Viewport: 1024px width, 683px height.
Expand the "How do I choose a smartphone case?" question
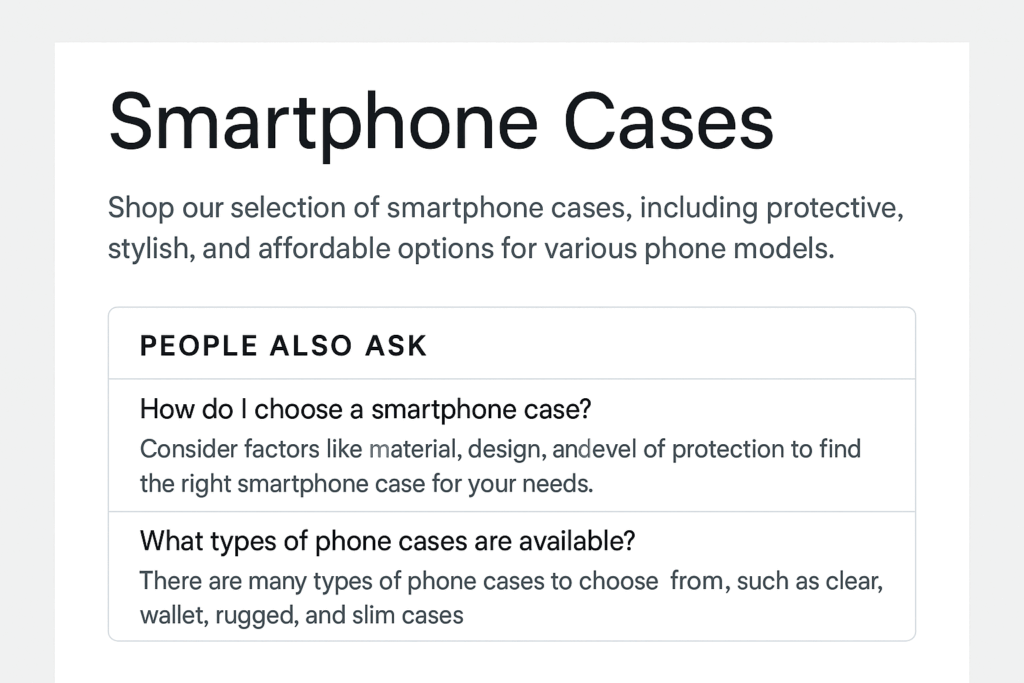coord(365,409)
